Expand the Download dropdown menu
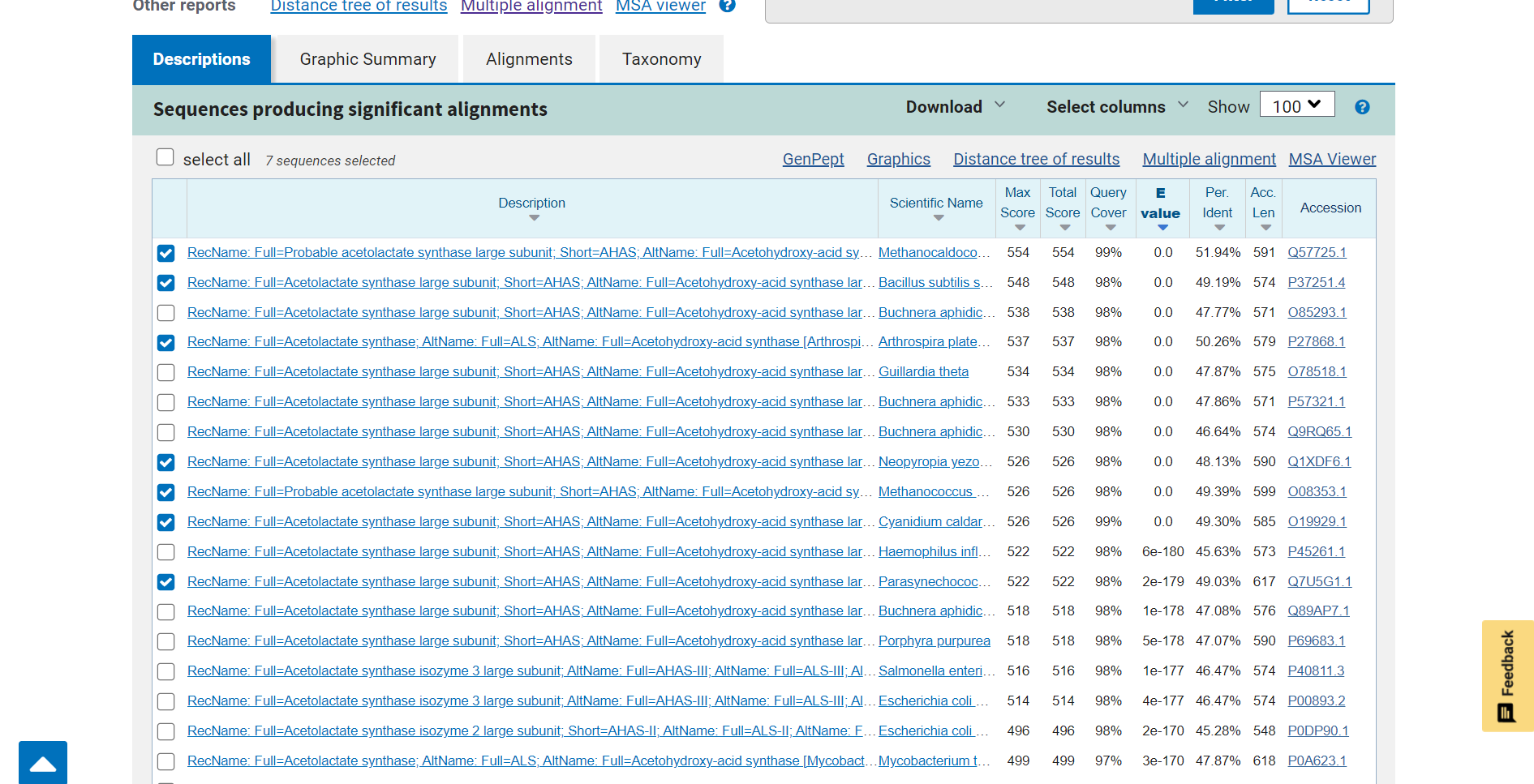 [956, 107]
